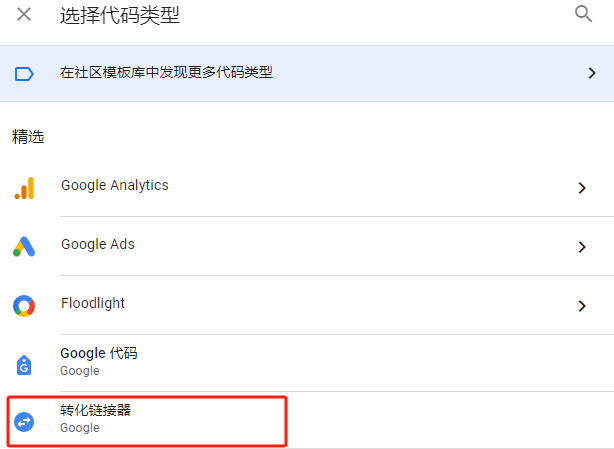
Task: Click the 精选 section heading
Action: 28,137
